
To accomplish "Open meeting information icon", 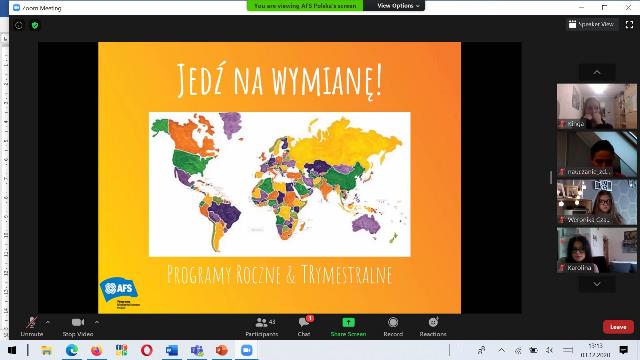I will (x=19, y=25).
